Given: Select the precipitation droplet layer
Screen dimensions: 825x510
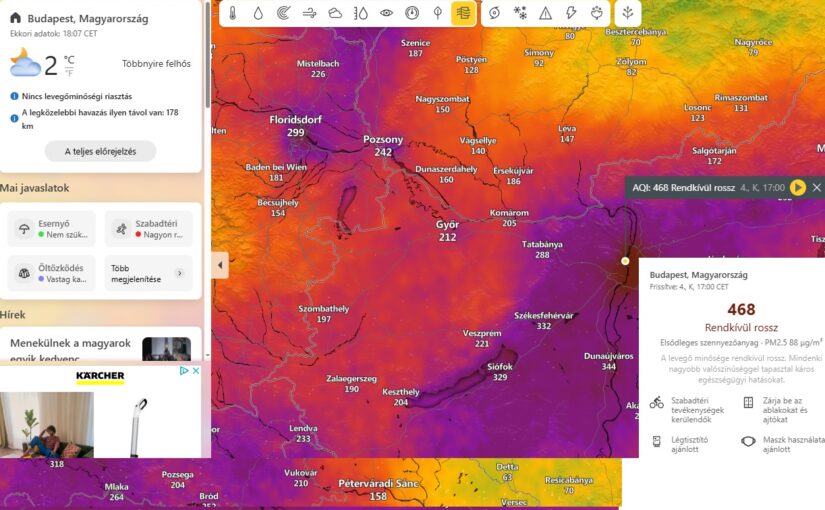Looking at the screenshot, I should pyautogui.click(x=258, y=13).
